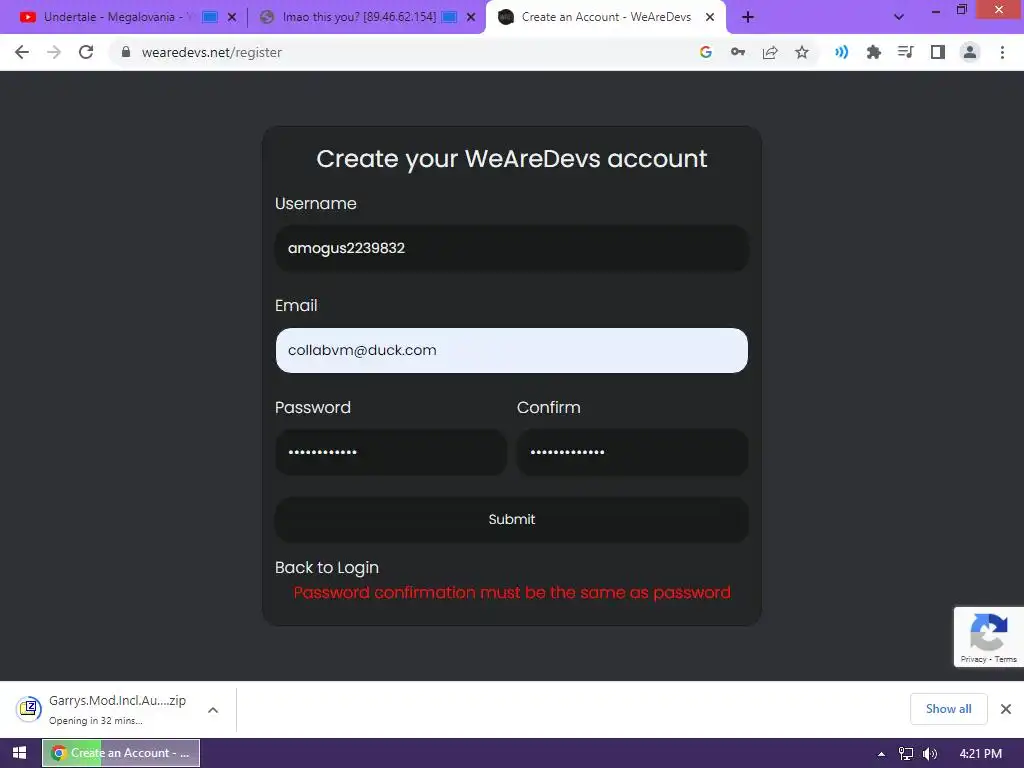
Task: Open the Extensions puzzle piece menu
Action: 874,52
